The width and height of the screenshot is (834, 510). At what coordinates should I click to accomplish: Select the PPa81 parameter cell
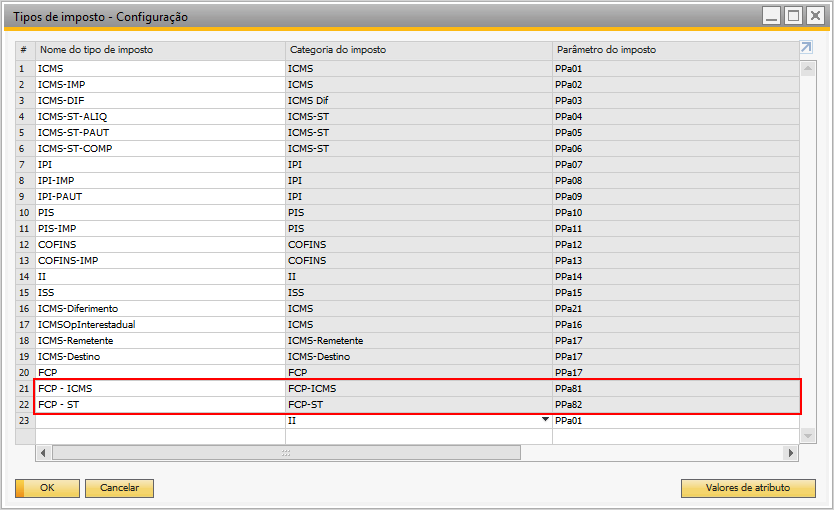676,389
